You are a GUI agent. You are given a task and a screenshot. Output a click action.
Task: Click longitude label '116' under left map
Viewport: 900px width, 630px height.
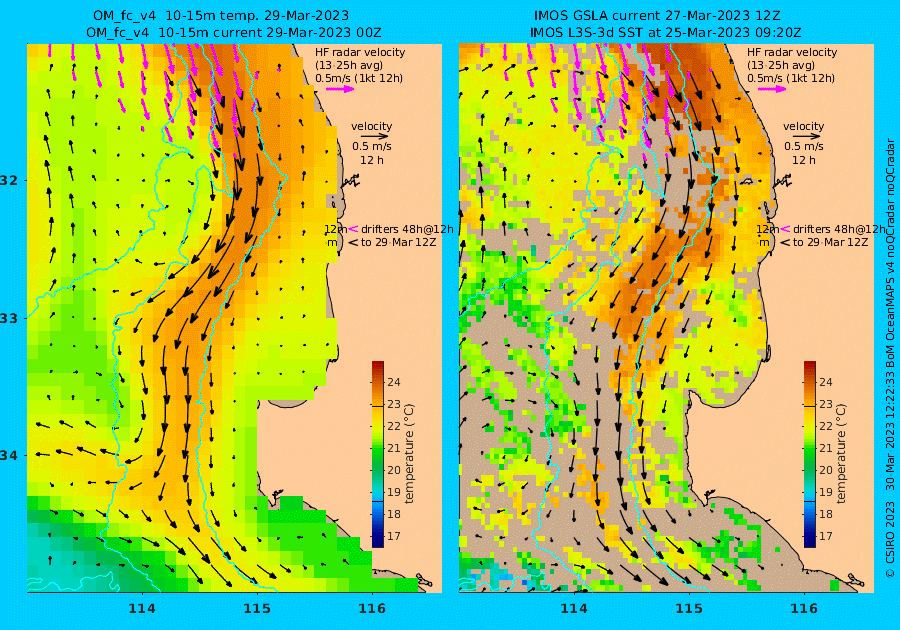(372, 609)
